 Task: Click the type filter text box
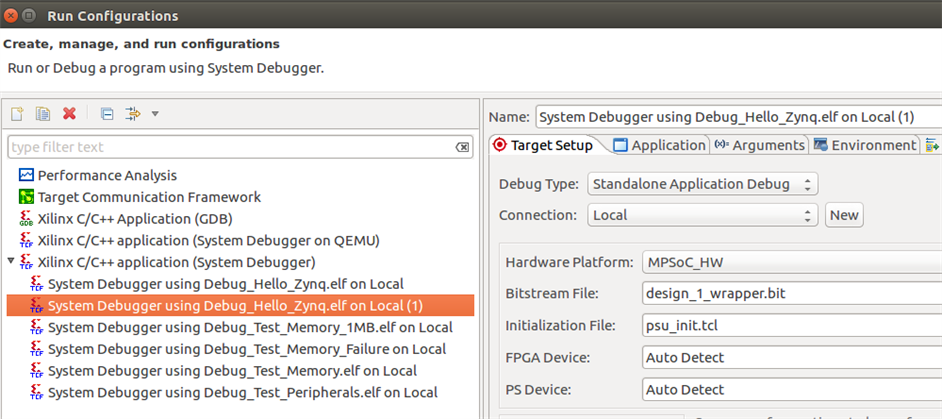point(230,147)
